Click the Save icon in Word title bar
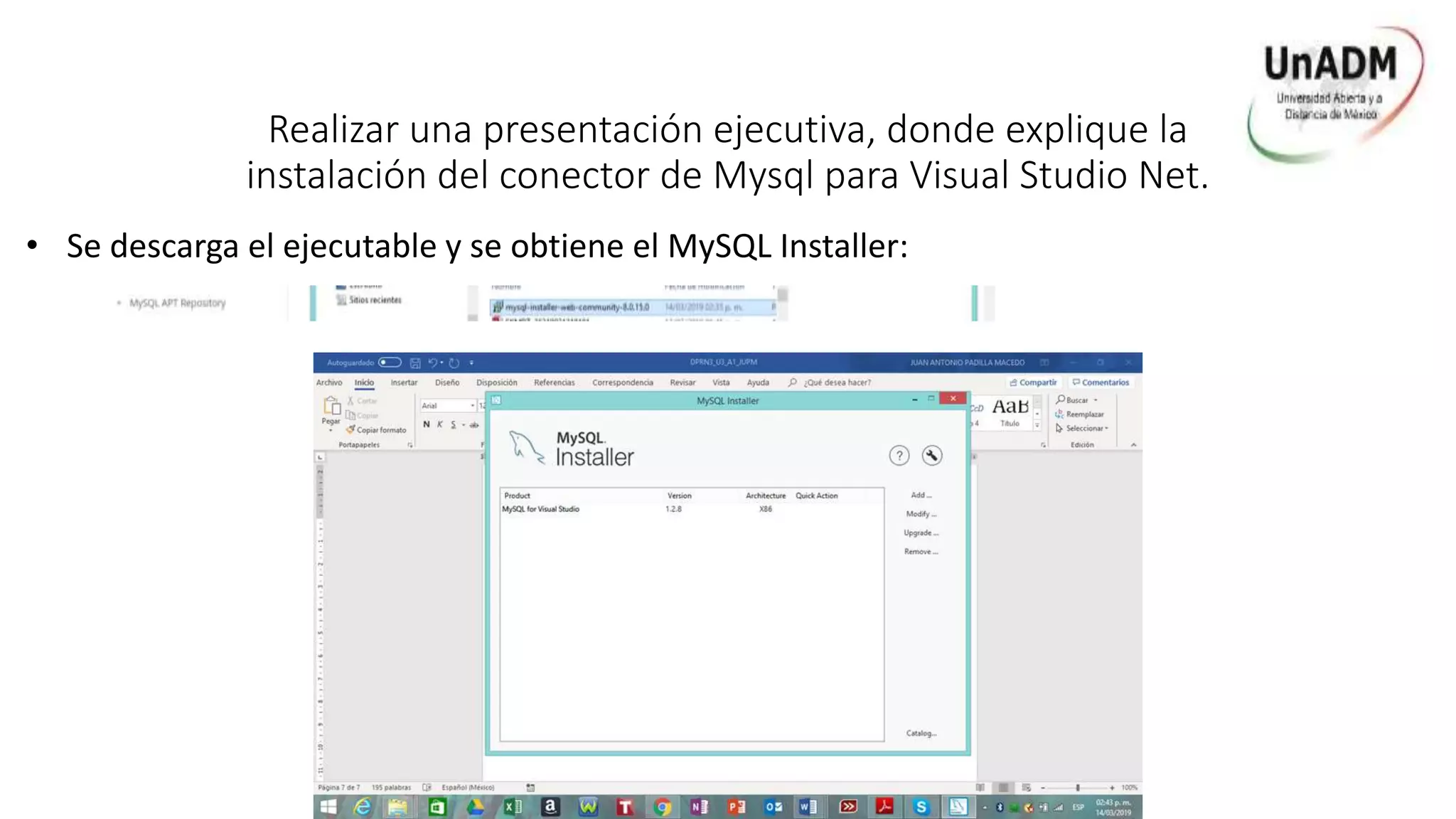1456x819 pixels. [415, 363]
